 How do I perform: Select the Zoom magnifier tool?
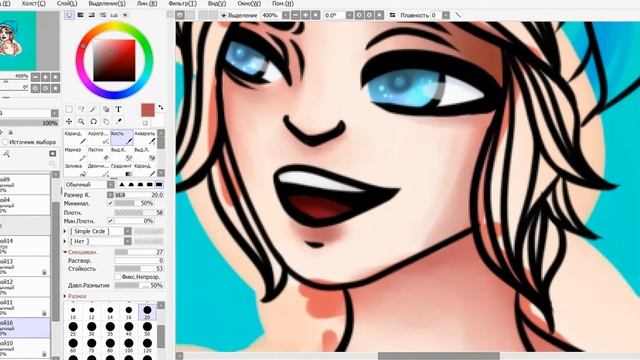(x=81, y=122)
